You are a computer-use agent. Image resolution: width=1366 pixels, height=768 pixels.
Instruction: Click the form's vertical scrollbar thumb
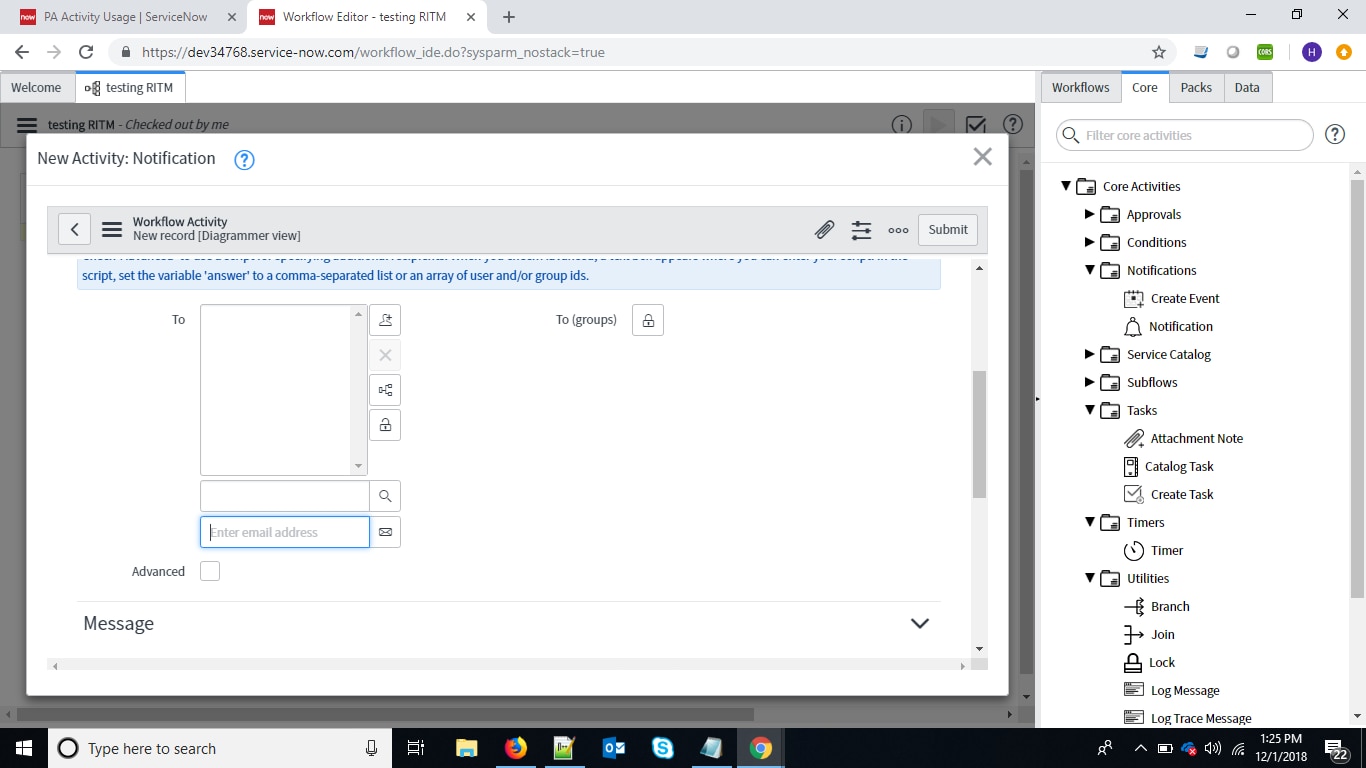pyautogui.click(x=980, y=434)
